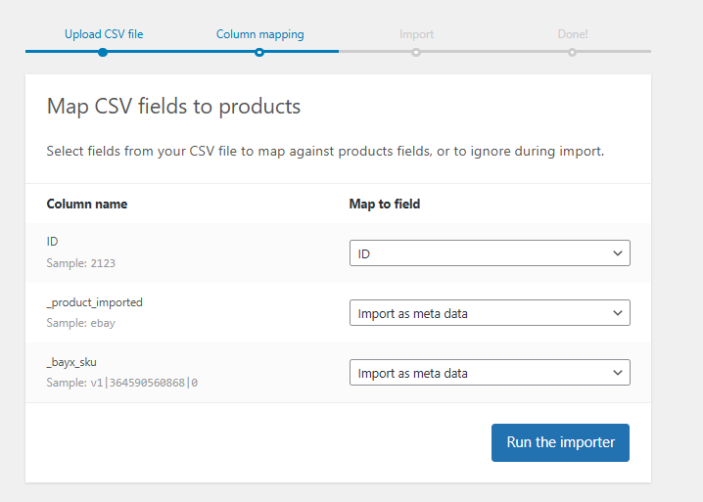Viewport: 703px width, 502px height.
Task: Click the Import step label
Action: [x=416, y=34]
